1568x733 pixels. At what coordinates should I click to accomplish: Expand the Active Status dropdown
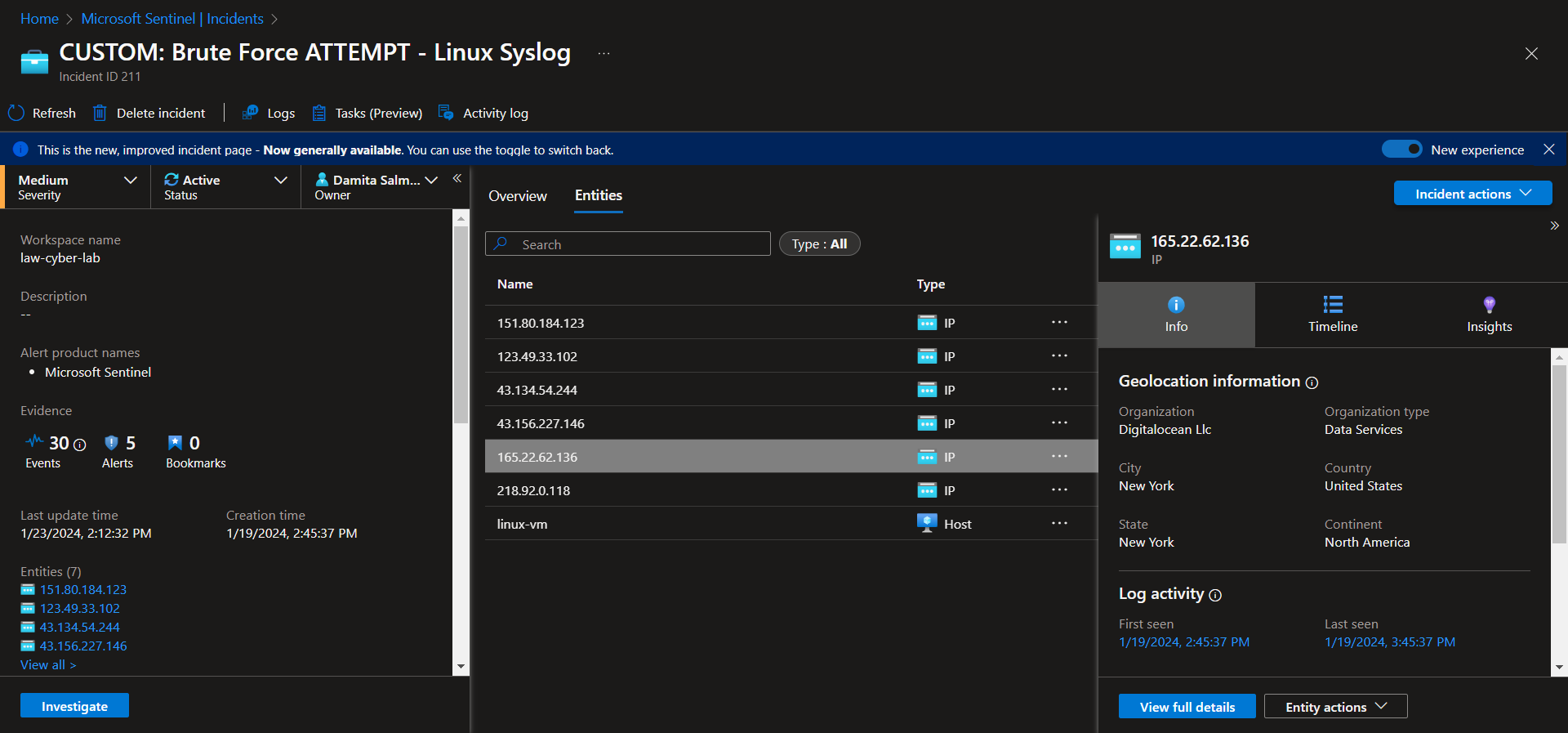[225, 187]
